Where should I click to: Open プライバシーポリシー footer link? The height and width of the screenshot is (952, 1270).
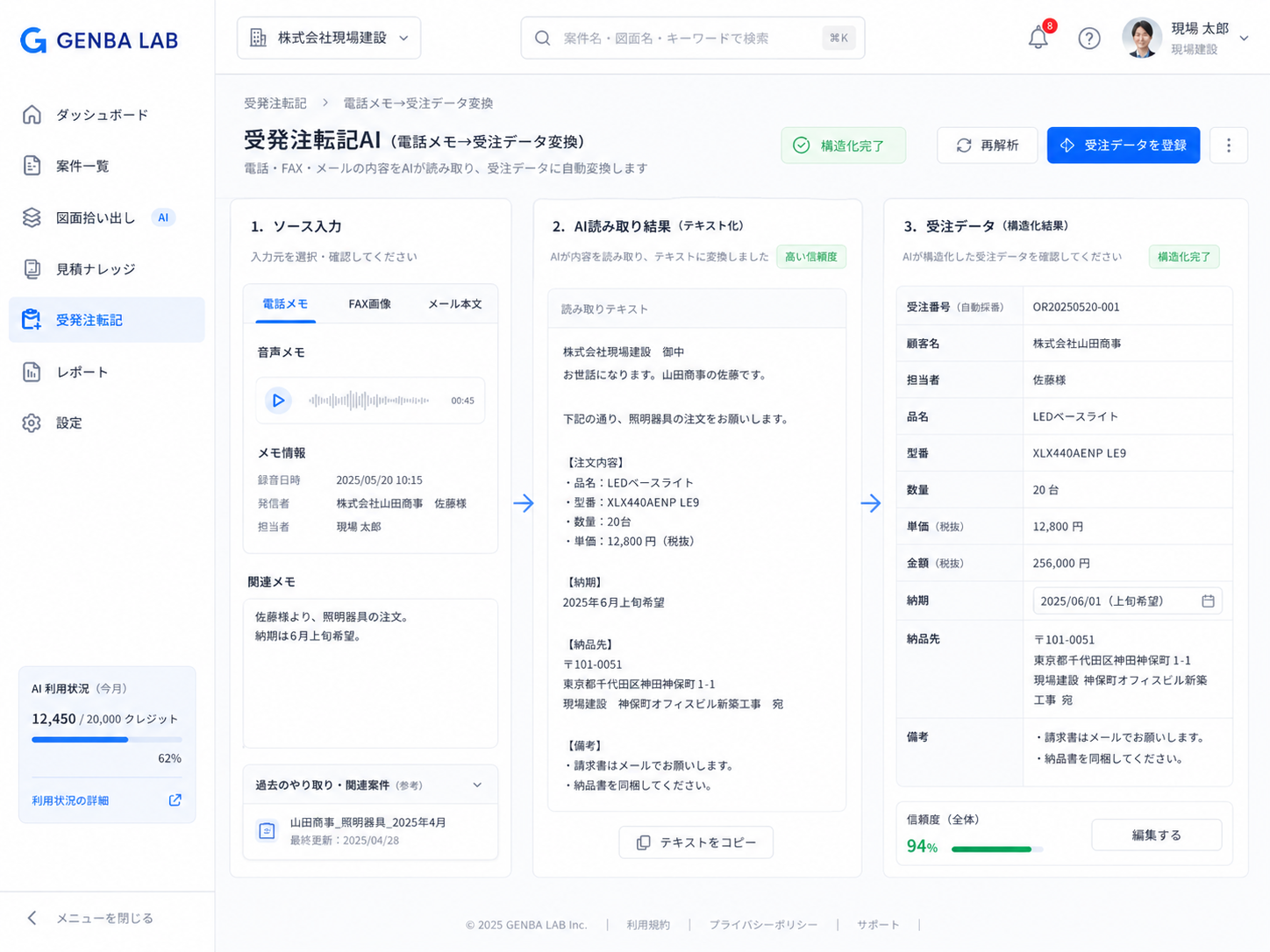coord(763,925)
